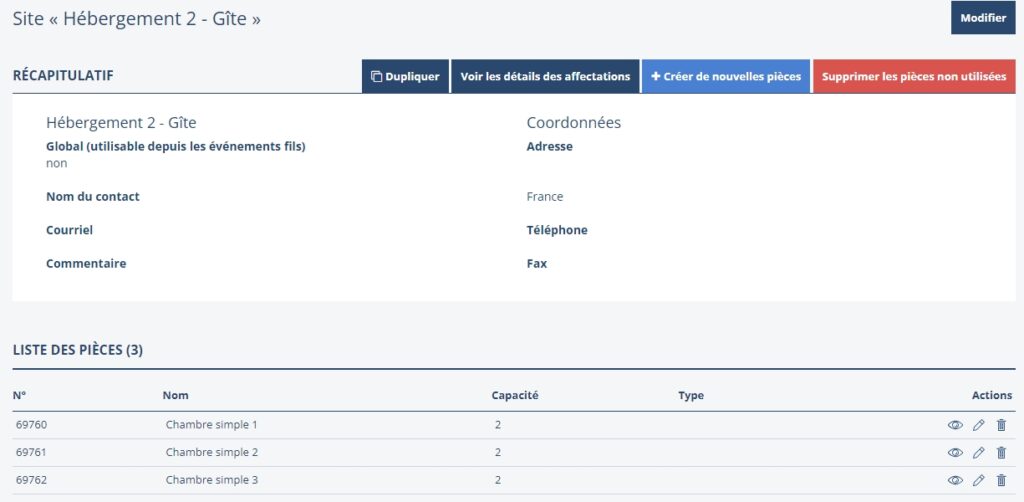Screen dimensions: 1024x502
Task: Open Voir les détails des affectations
Action: (x=545, y=77)
